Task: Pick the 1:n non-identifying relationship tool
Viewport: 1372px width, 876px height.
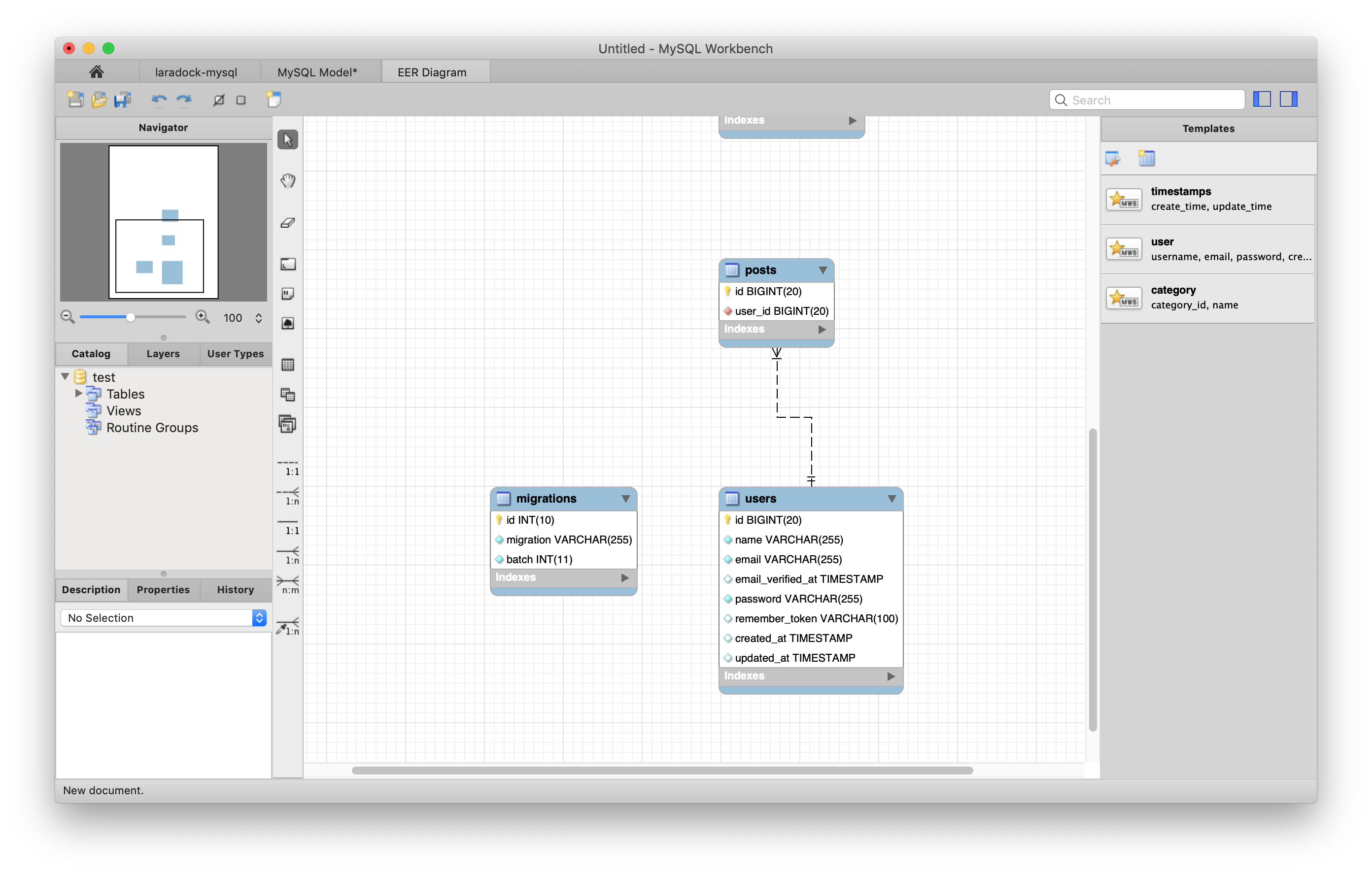Action: (x=288, y=496)
